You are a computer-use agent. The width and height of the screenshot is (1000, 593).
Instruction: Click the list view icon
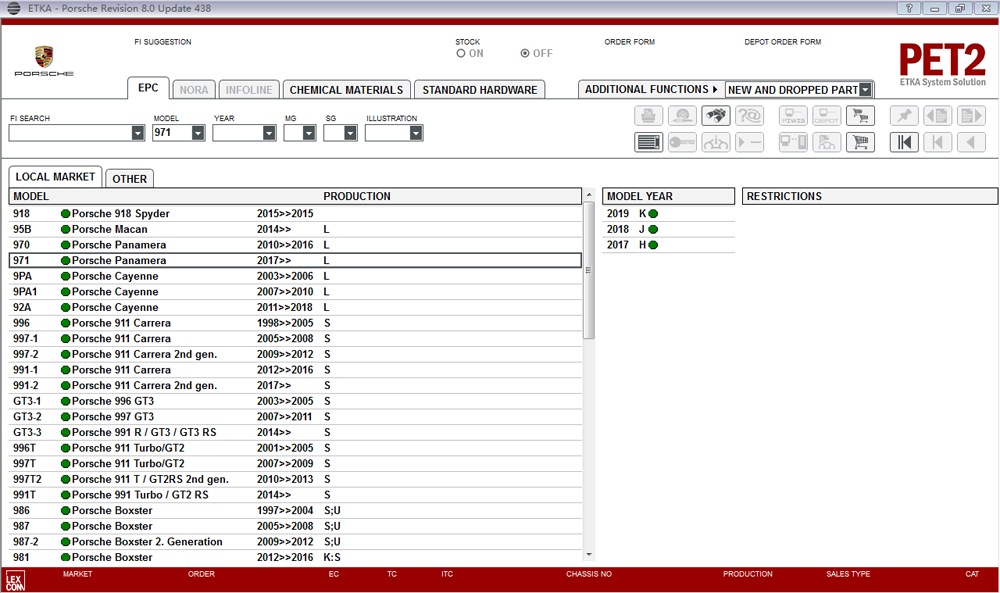pos(649,142)
